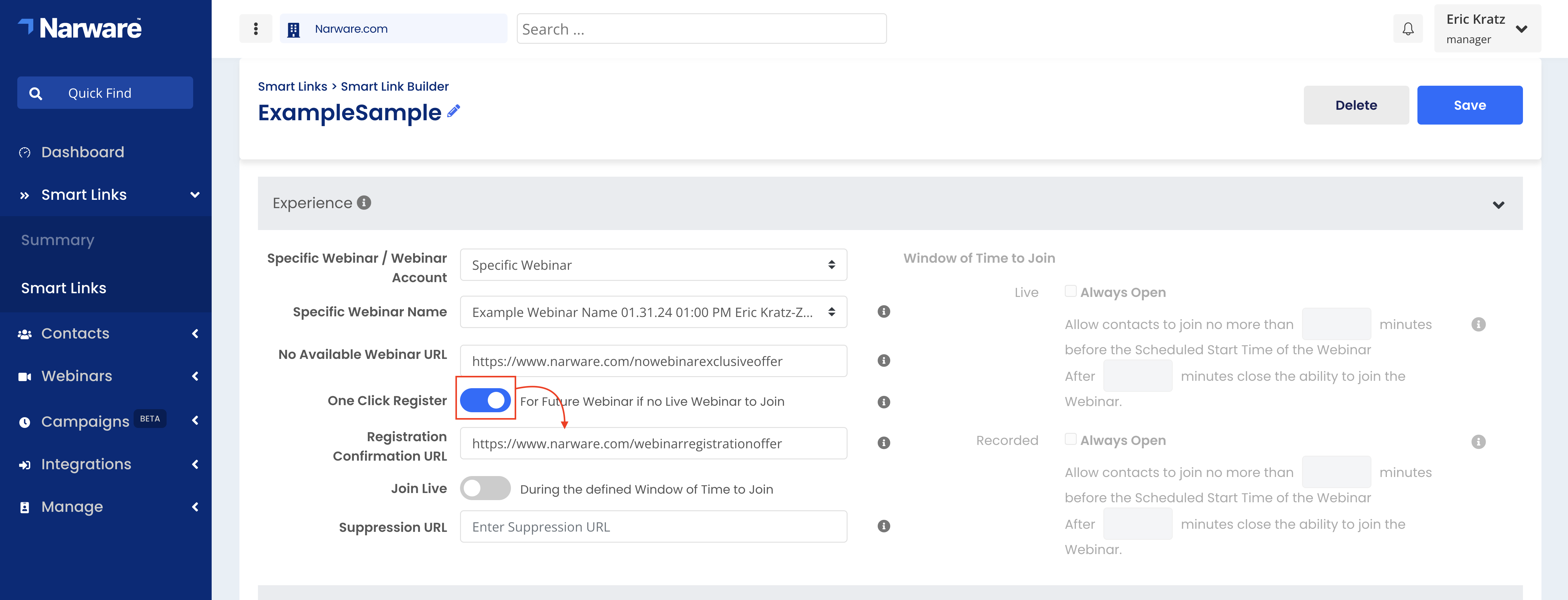Click the Integrations sign-in icon
The height and width of the screenshot is (600, 1568).
coord(24,465)
